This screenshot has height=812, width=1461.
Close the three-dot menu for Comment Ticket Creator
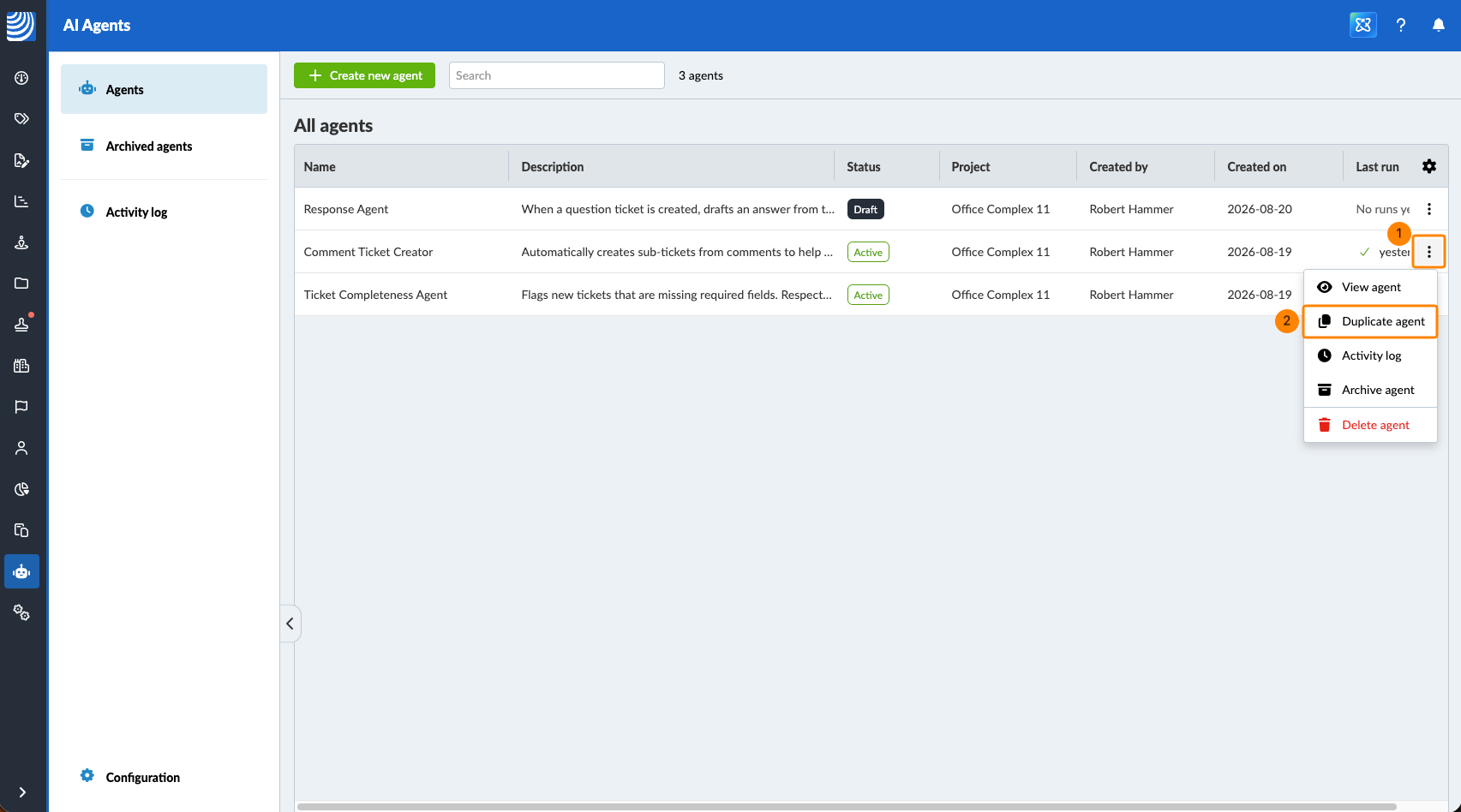pos(1429,252)
